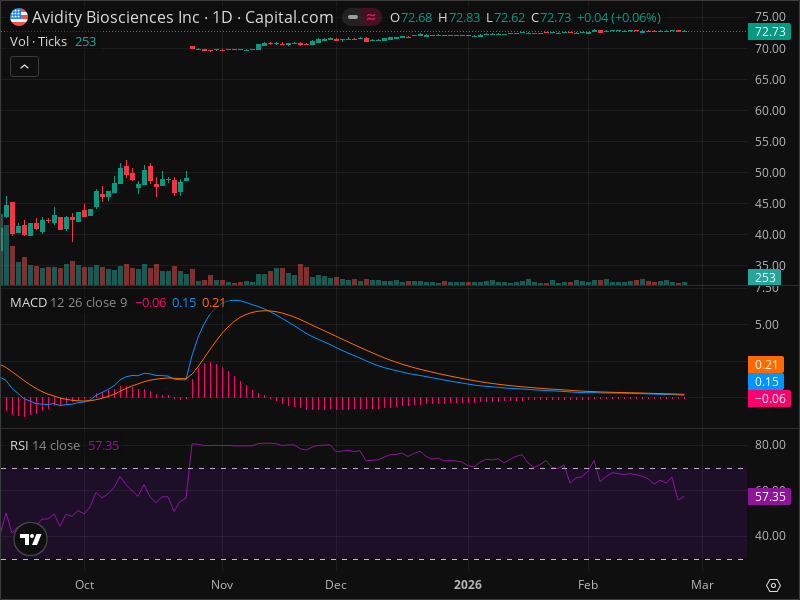Collapse the indicator legend chevron

coord(24,67)
